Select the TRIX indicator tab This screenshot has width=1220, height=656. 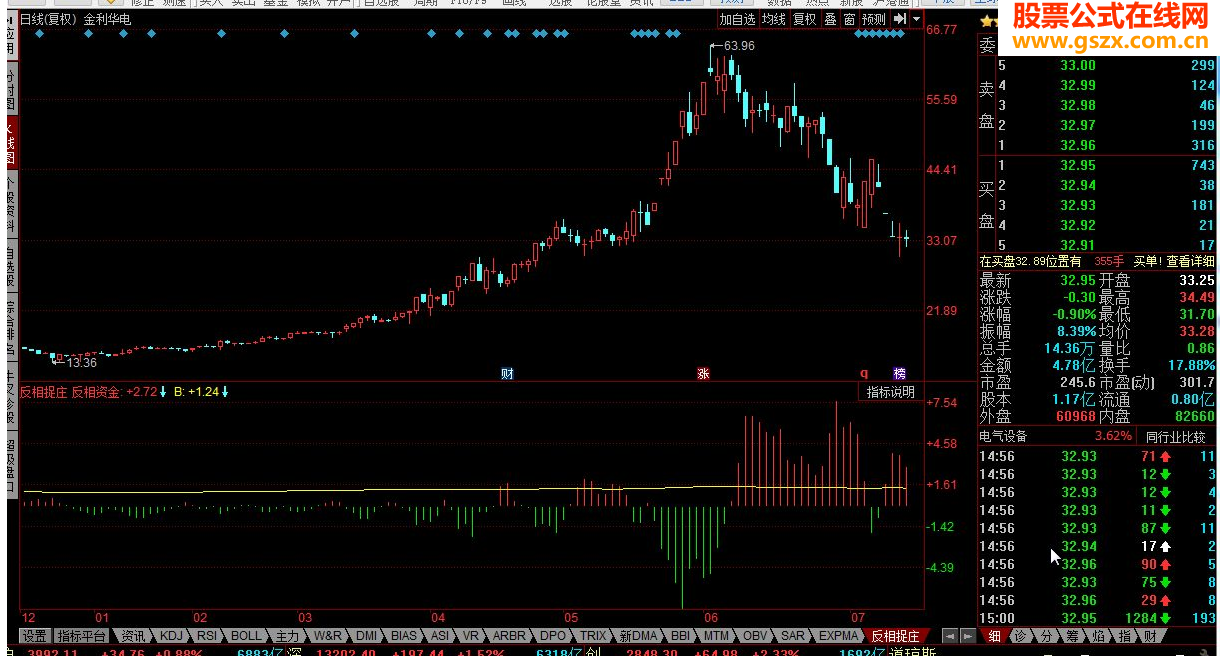click(x=593, y=636)
